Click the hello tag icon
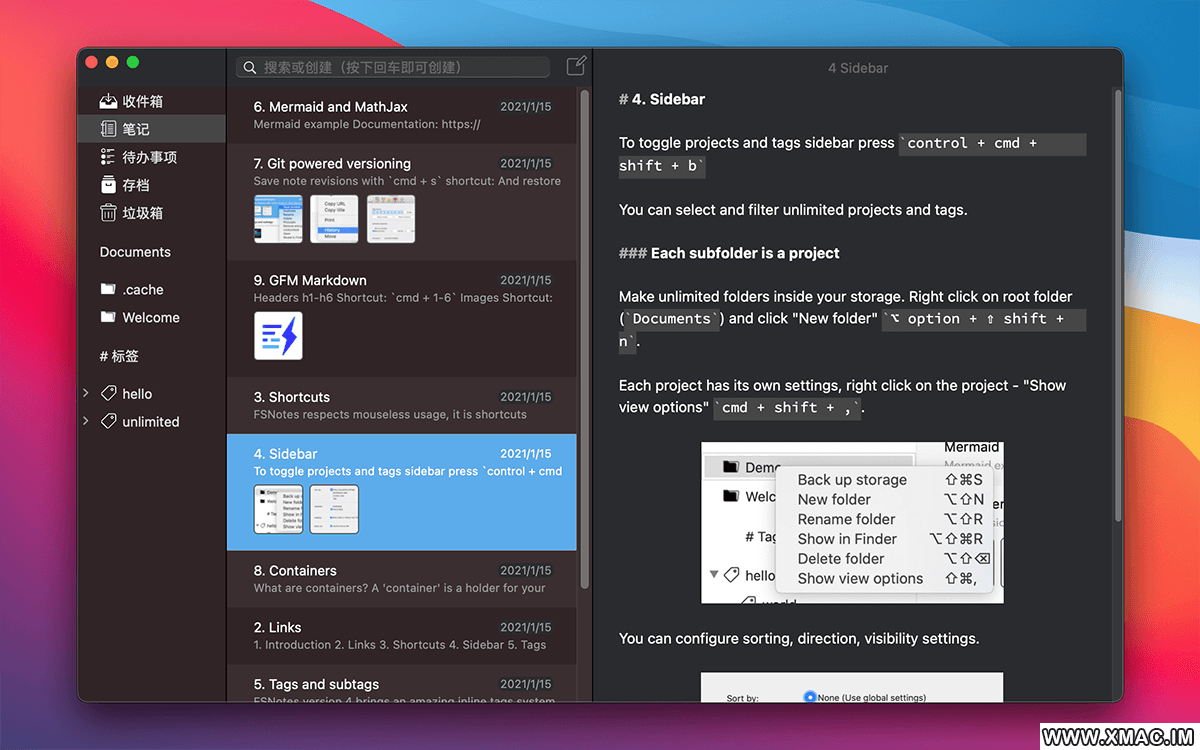1200x750 pixels. click(x=109, y=394)
